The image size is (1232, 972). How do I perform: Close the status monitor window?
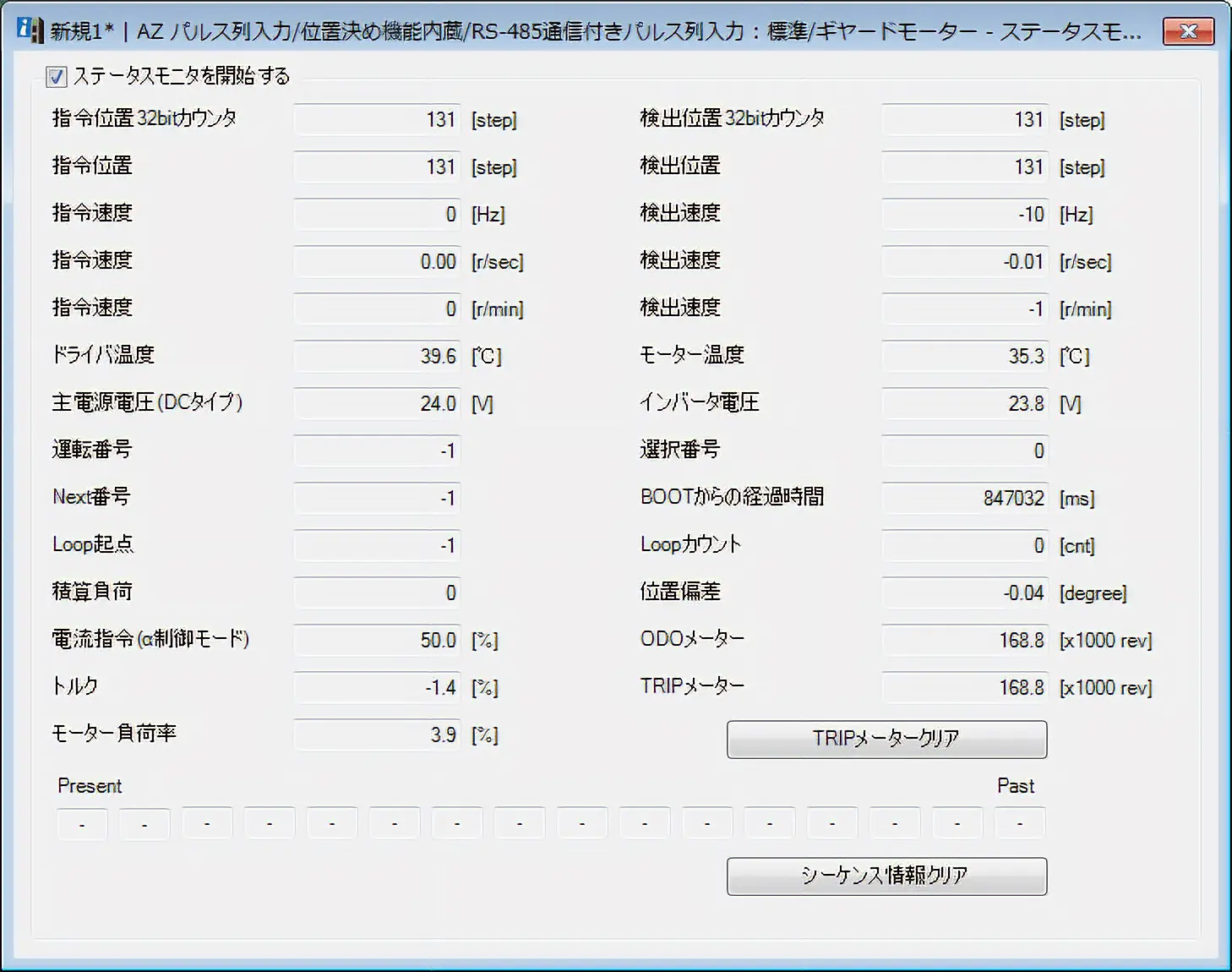pos(1188,31)
